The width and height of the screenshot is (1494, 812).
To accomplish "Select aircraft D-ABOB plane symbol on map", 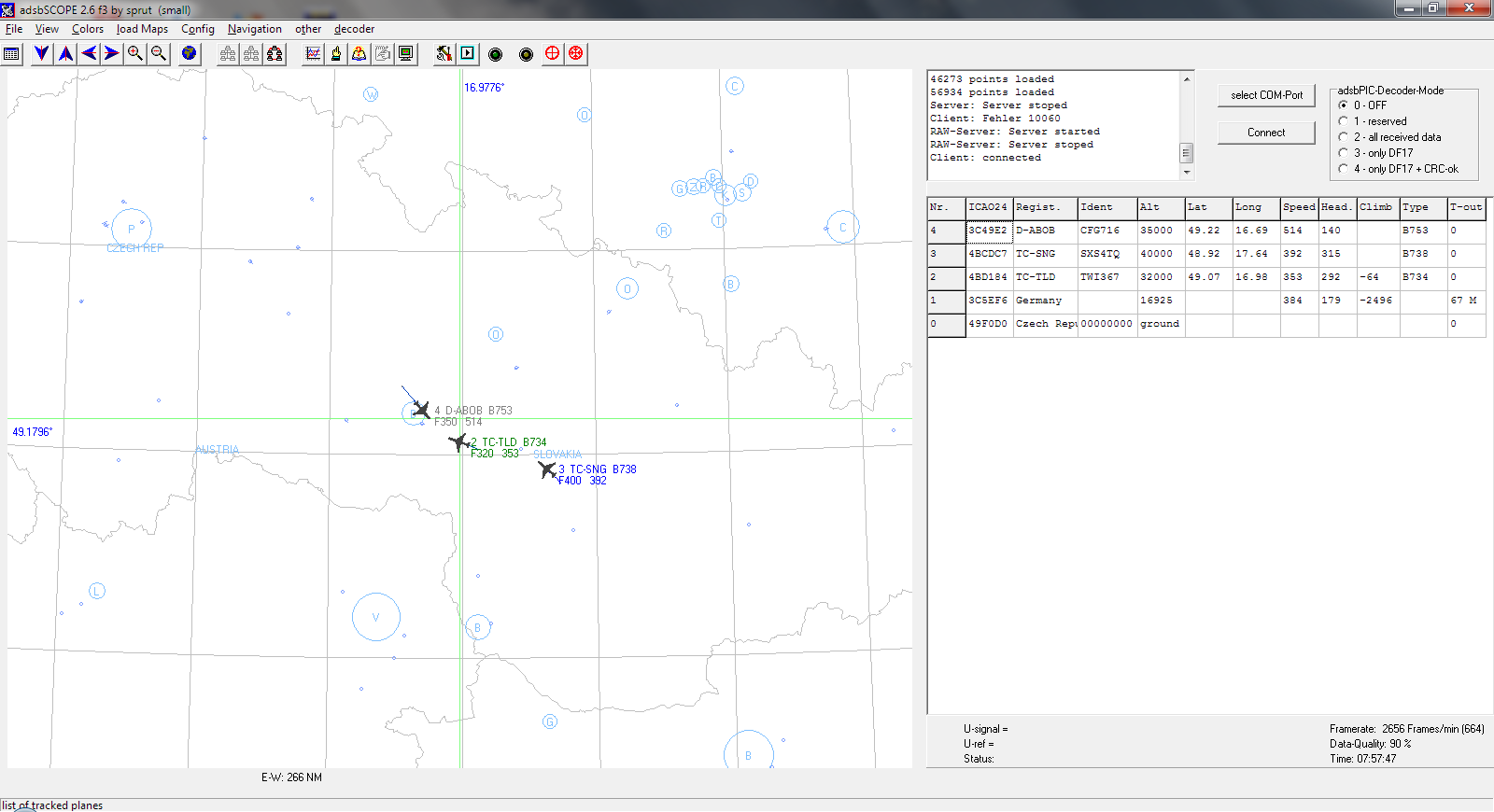I will 421,410.
